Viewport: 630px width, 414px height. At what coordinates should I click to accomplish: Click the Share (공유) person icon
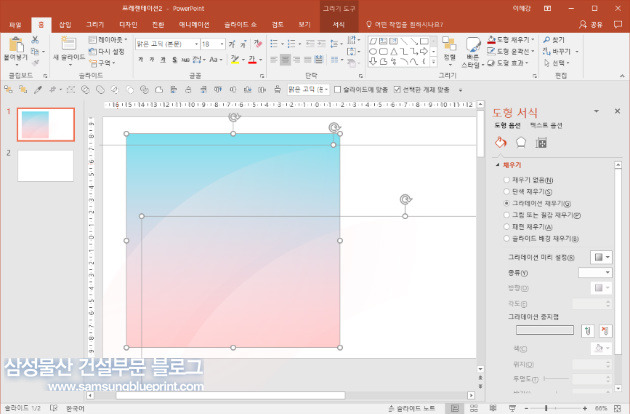click(583, 25)
